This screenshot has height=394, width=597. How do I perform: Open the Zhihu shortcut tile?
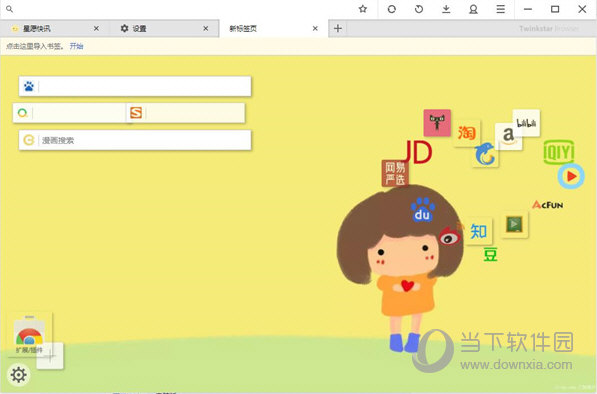[x=479, y=231]
